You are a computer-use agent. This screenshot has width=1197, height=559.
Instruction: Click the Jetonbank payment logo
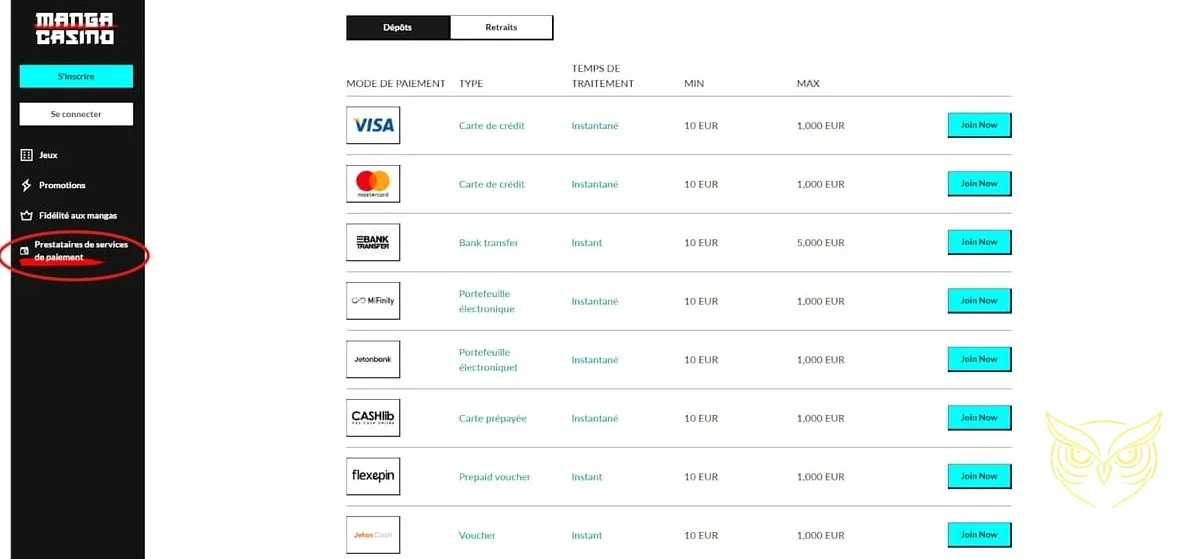pos(373,359)
